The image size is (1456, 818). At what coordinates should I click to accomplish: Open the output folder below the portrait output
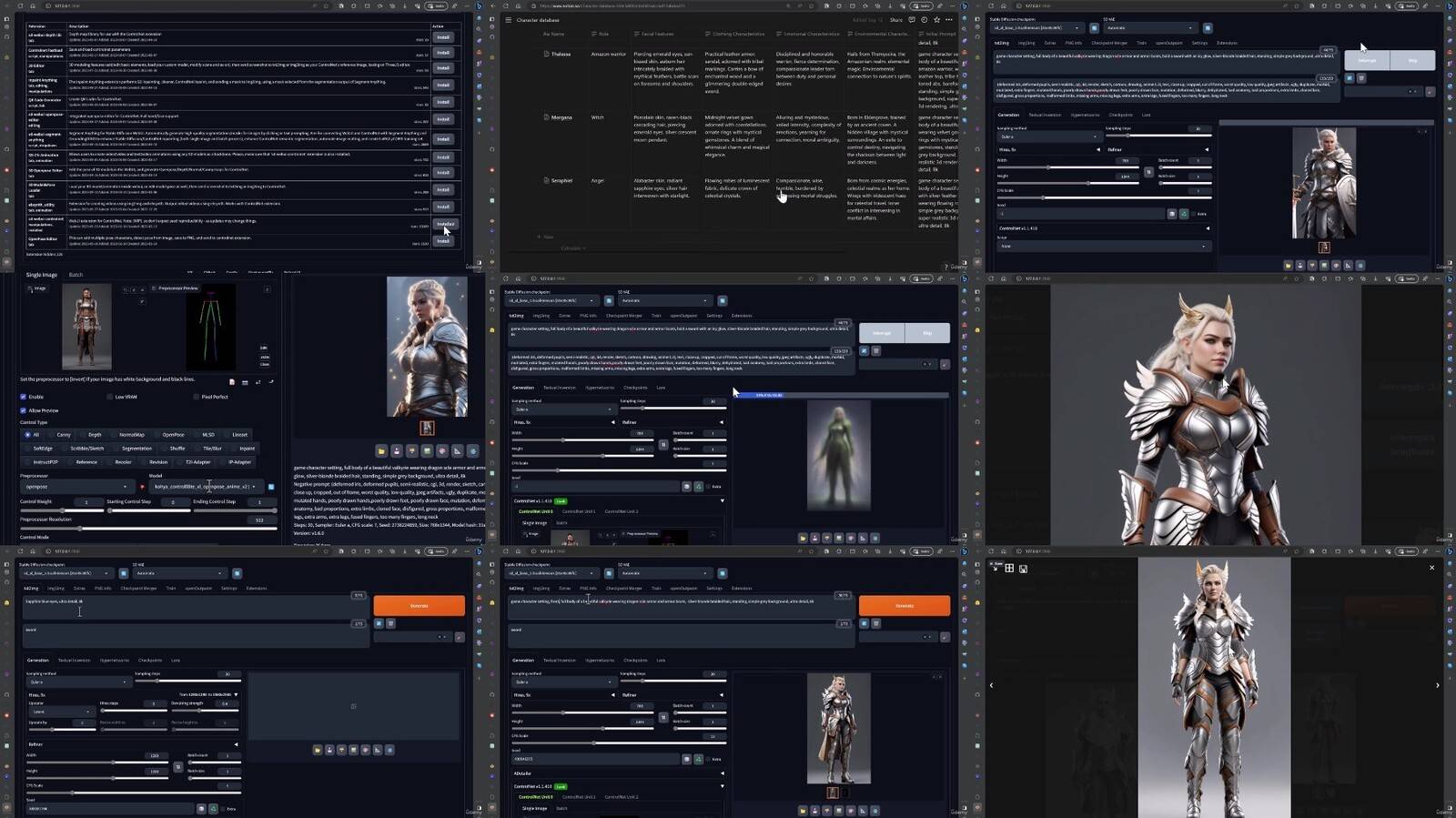[381, 450]
